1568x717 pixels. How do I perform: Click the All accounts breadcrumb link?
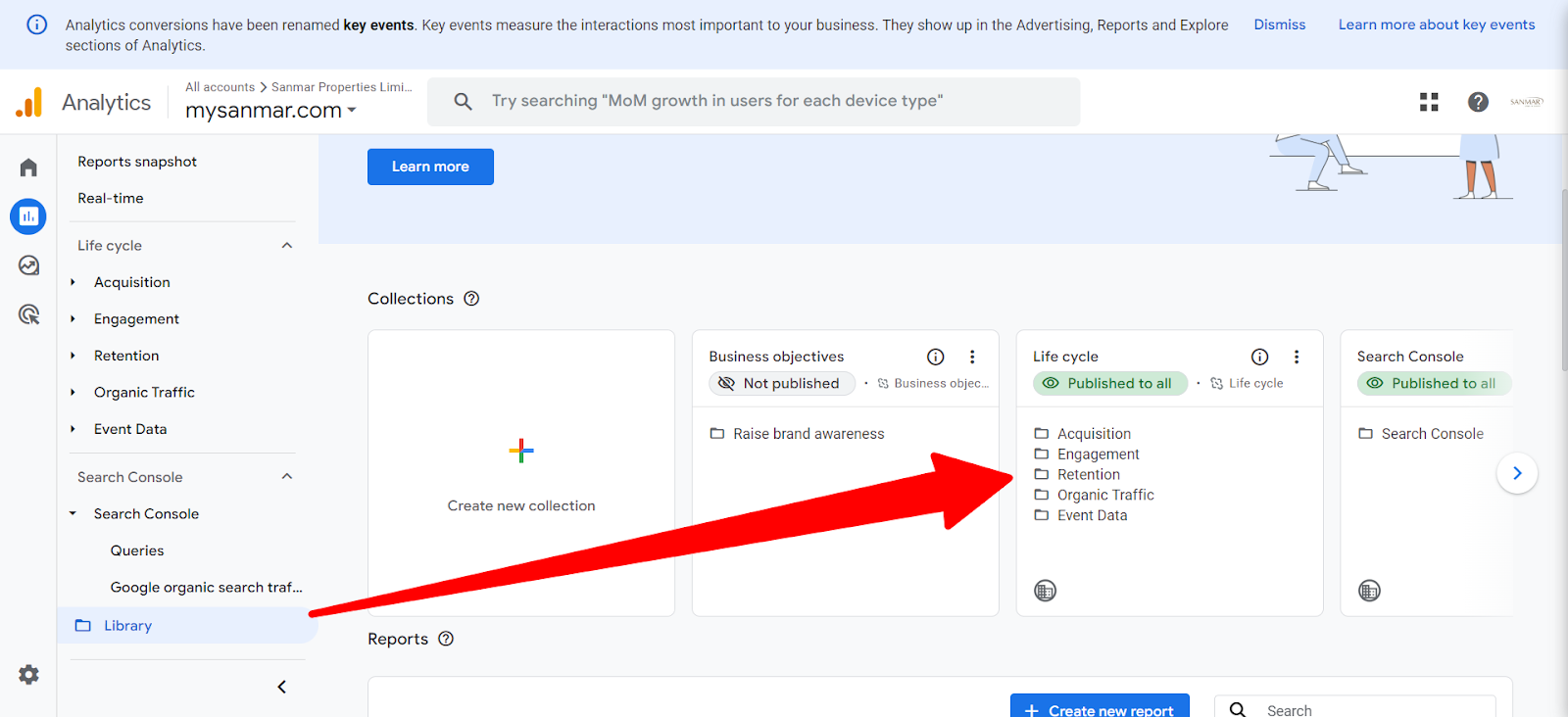click(220, 87)
